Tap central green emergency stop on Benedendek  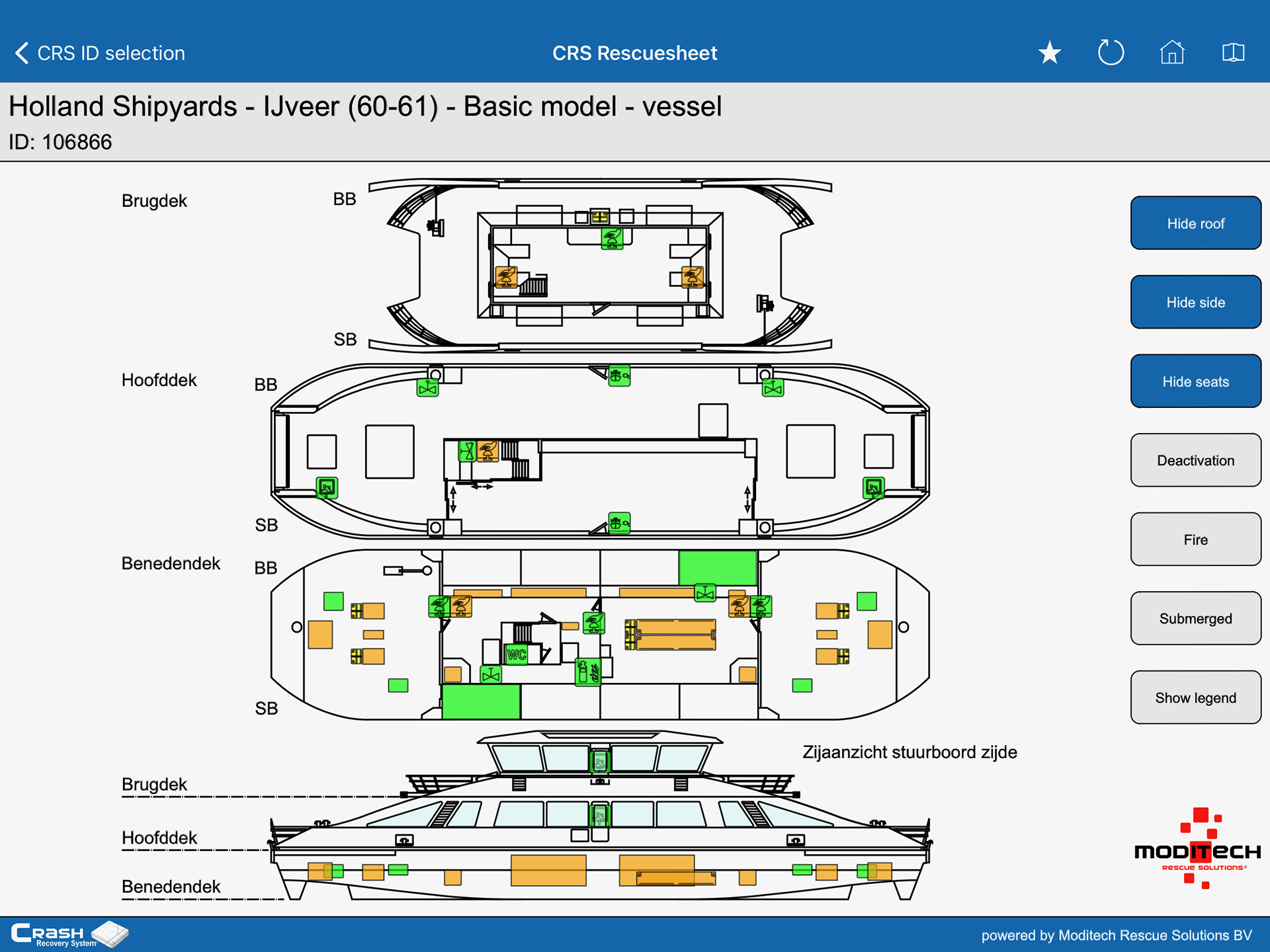click(593, 623)
